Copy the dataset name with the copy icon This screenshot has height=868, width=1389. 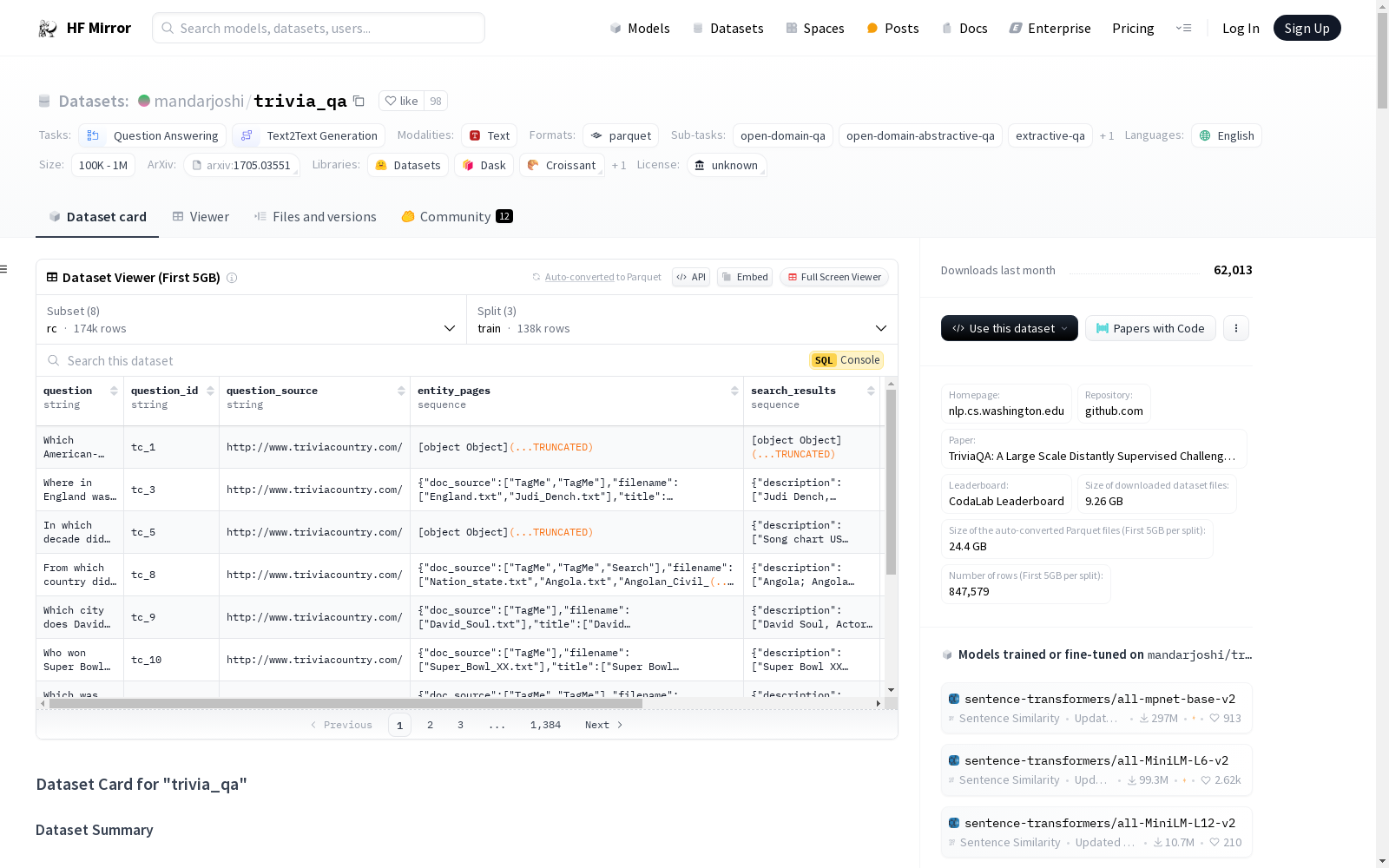[359, 101]
